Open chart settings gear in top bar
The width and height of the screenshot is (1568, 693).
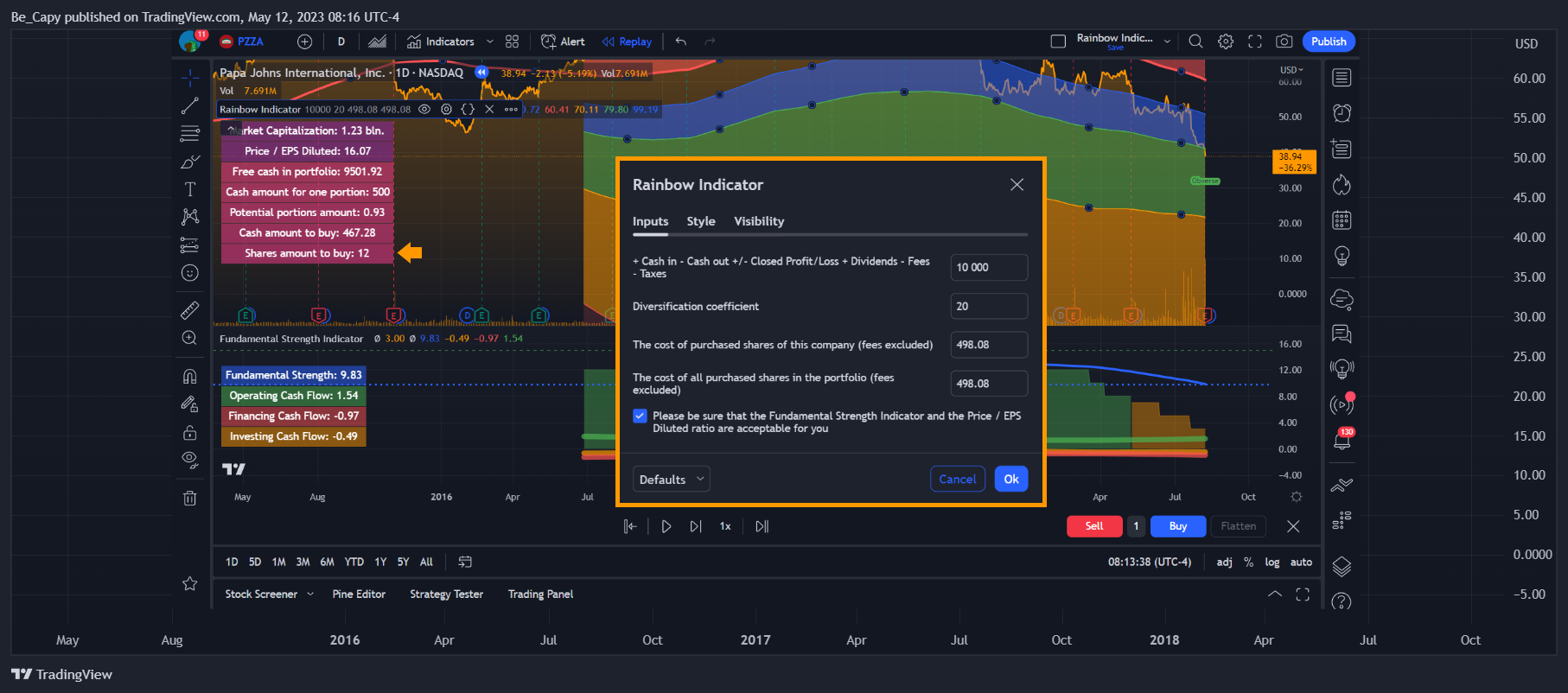point(1226,41)
